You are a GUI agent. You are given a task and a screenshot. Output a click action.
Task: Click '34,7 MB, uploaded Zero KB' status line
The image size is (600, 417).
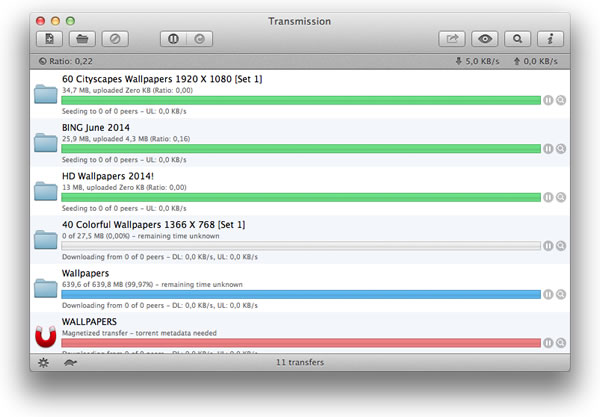(x=127, y=90)
